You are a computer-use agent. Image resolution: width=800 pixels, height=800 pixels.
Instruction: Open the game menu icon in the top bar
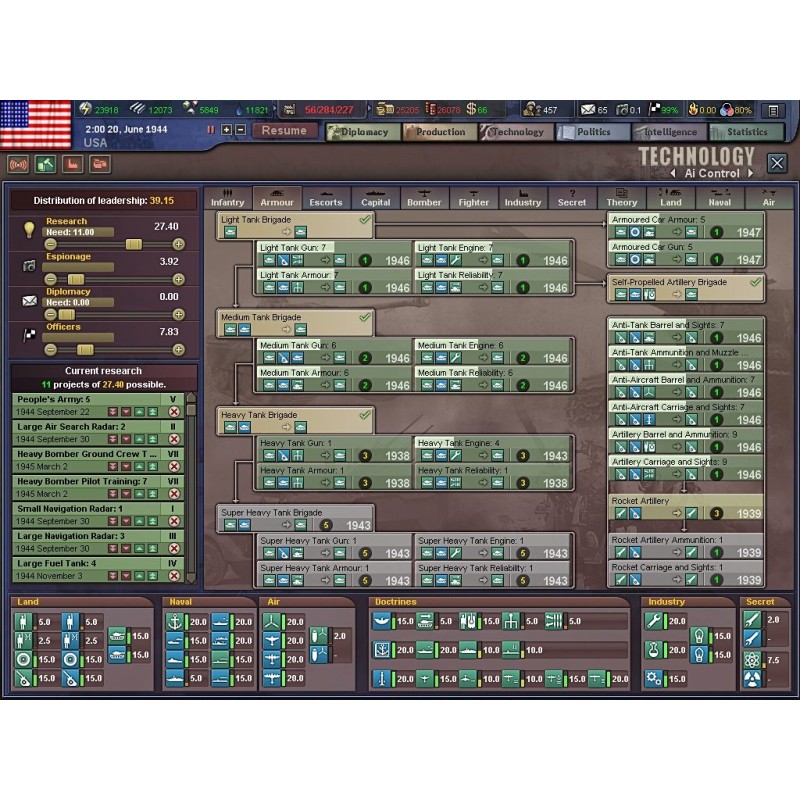pos(773,110)
